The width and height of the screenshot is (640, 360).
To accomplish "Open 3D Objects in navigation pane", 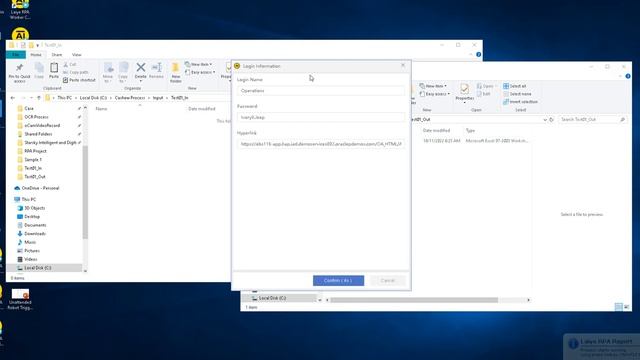I will [x=34, y=208].
